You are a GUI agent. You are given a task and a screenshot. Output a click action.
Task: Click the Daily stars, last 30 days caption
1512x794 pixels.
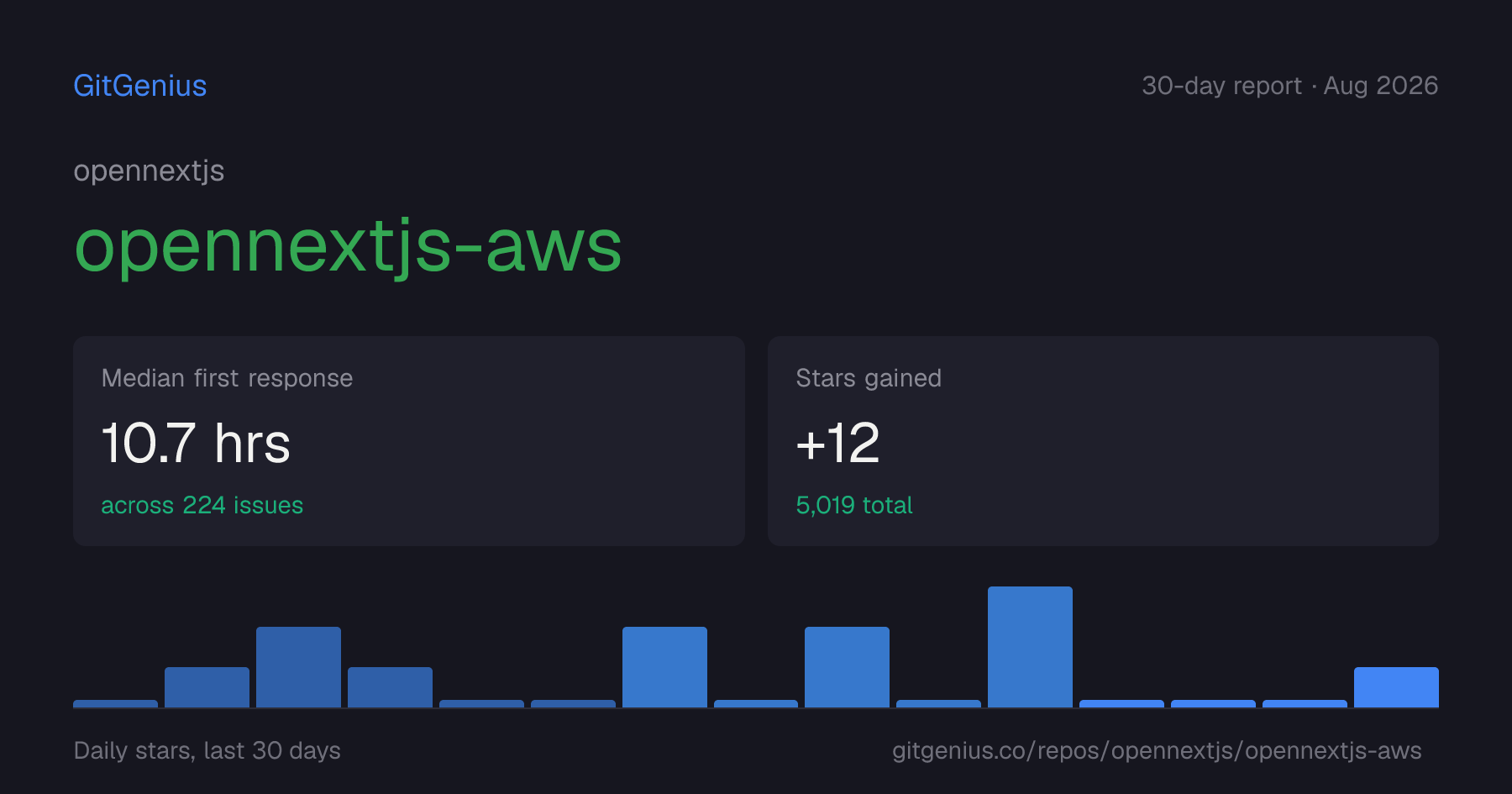click(207, 750)
